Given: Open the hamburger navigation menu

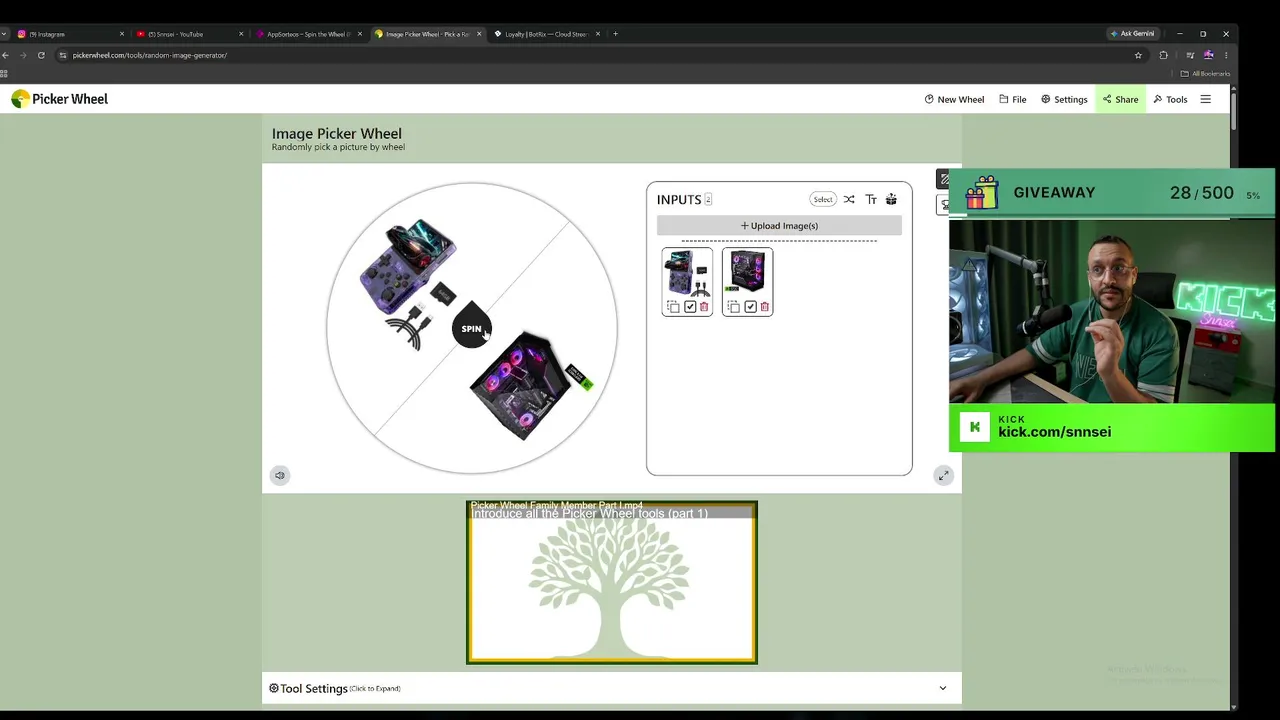Looking at the screenshot, I should 1205,99.
